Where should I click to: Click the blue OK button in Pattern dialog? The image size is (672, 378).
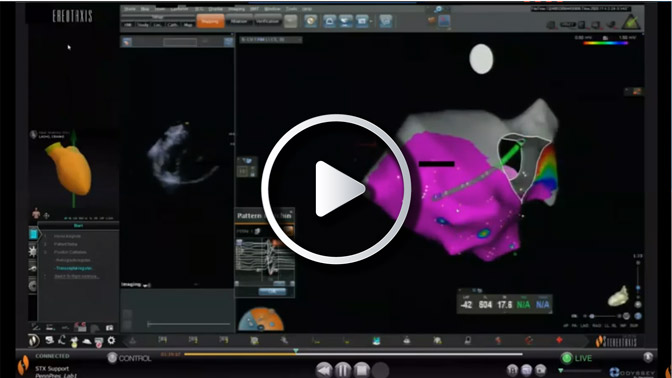coord(272,291)
